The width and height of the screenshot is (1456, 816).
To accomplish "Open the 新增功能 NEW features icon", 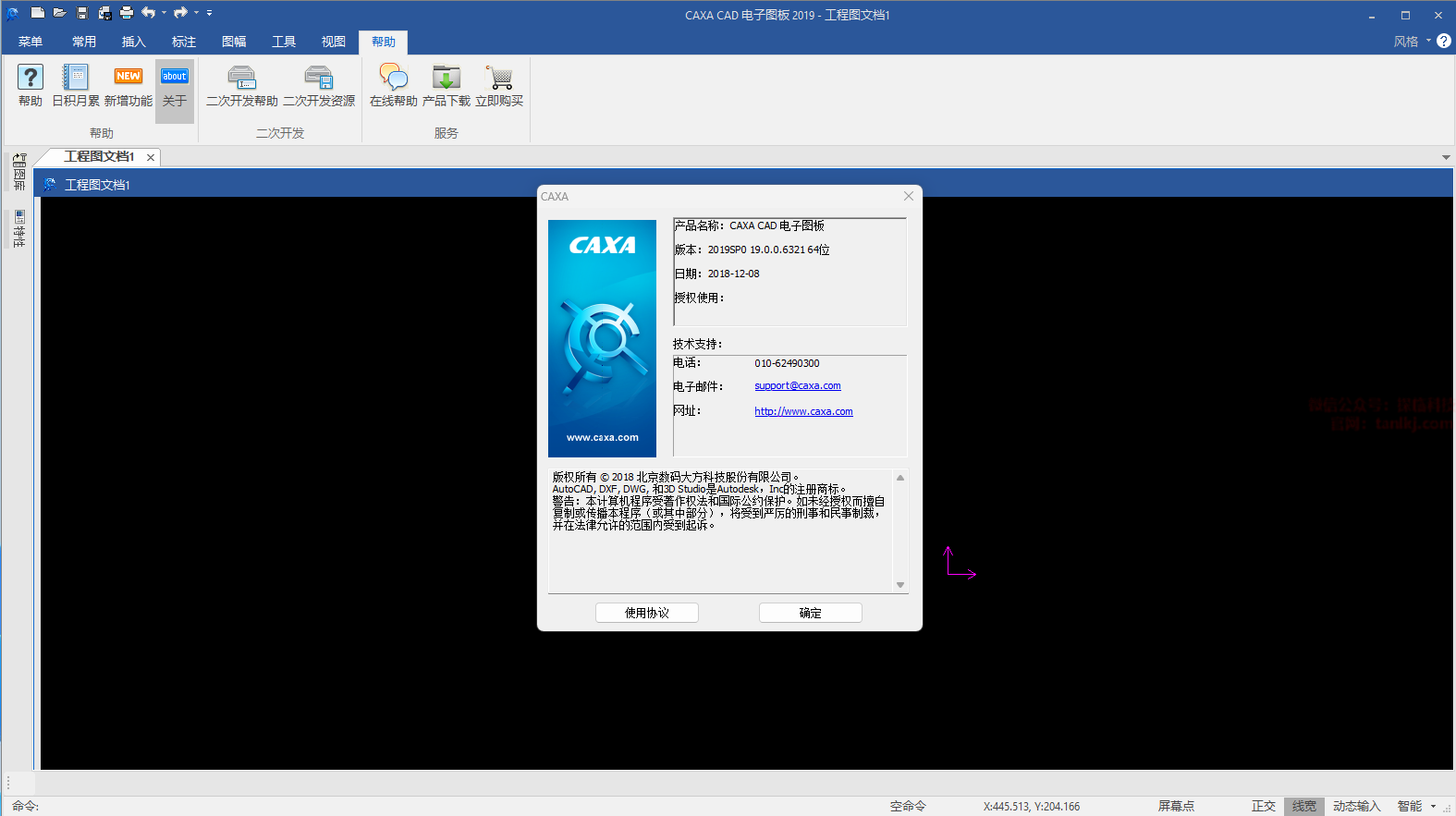I will tap(128, 78).
